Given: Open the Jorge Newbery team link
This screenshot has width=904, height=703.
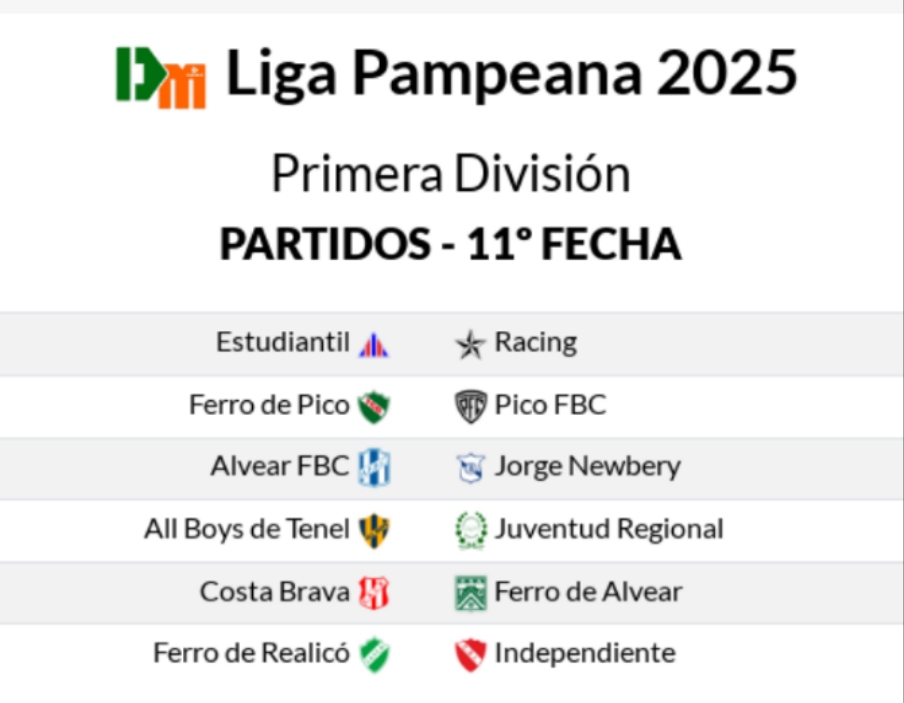Looking at the screenshot, I should pyautogui.click(x=587, y=466).
